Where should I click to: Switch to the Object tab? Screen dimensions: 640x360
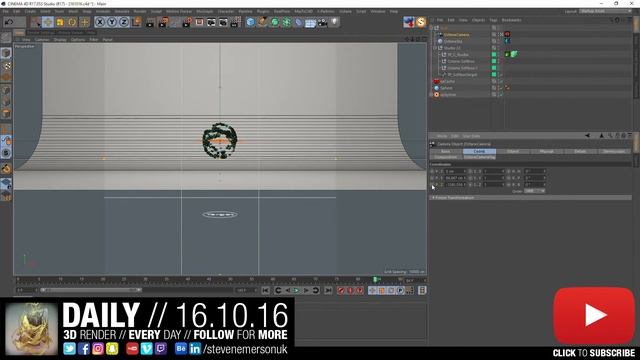[x=513, y=151]
